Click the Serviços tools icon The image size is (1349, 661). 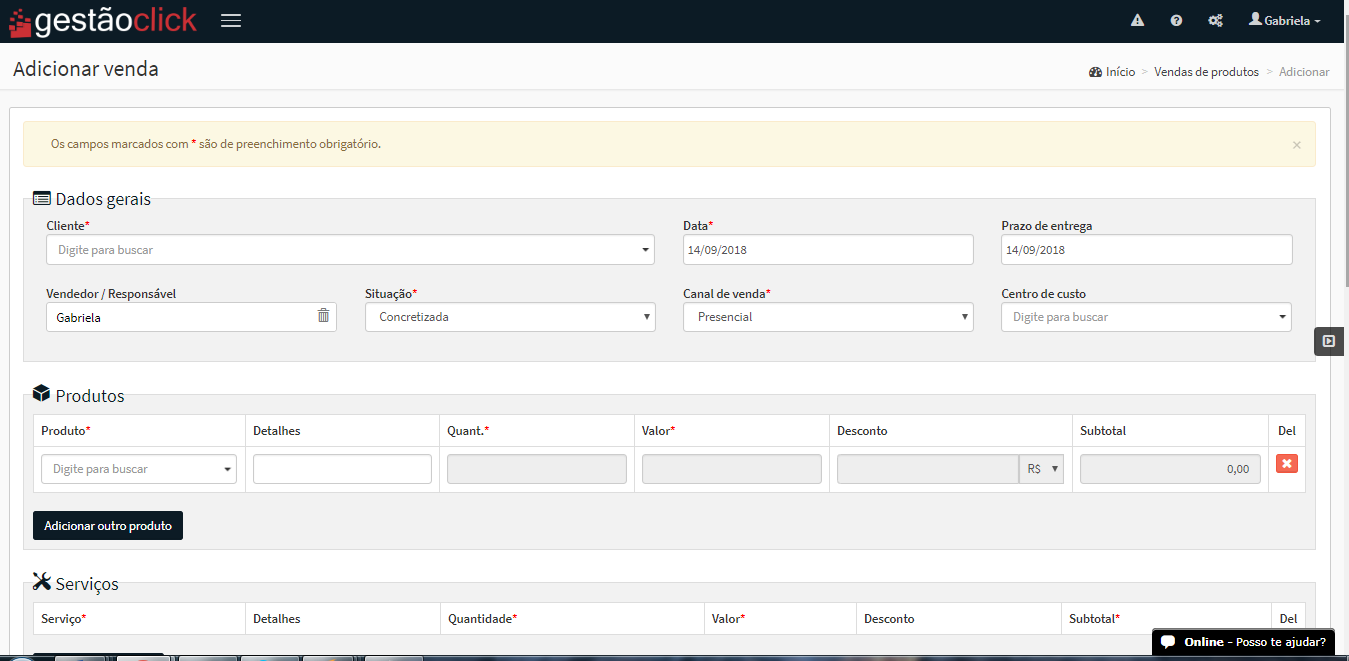pos(42,583)
